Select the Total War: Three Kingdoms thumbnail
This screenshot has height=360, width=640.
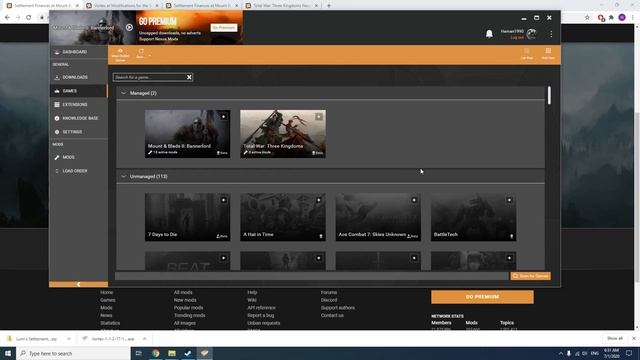[x=283, y=133]
